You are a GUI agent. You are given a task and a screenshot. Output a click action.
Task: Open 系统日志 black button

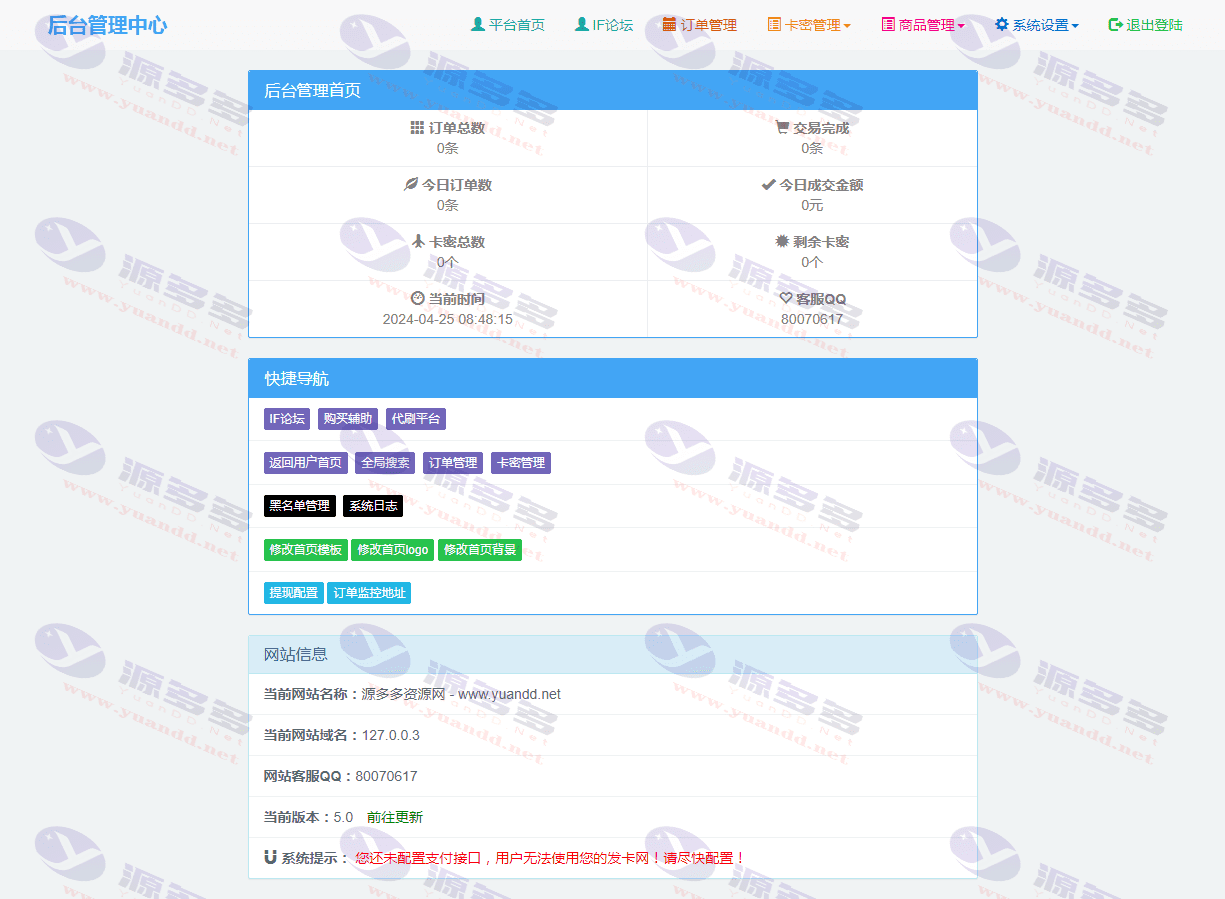coord(373,506)
